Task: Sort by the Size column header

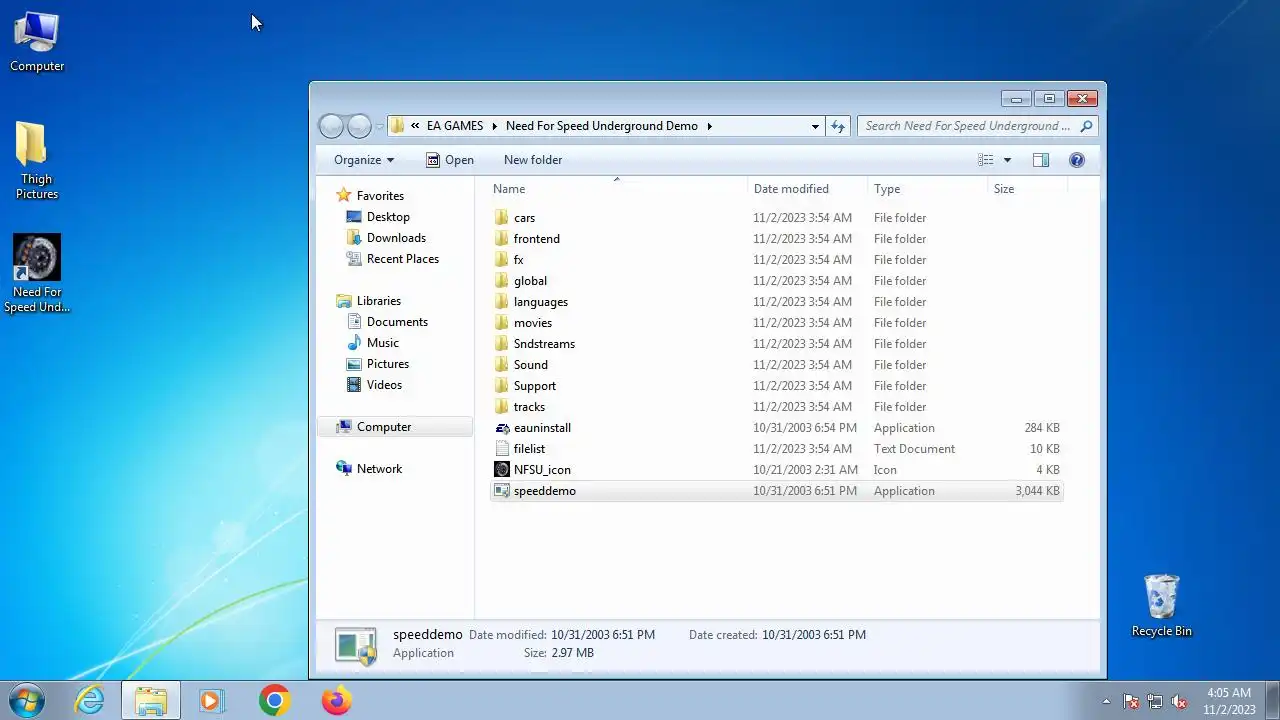Action: coord(1027,189)
